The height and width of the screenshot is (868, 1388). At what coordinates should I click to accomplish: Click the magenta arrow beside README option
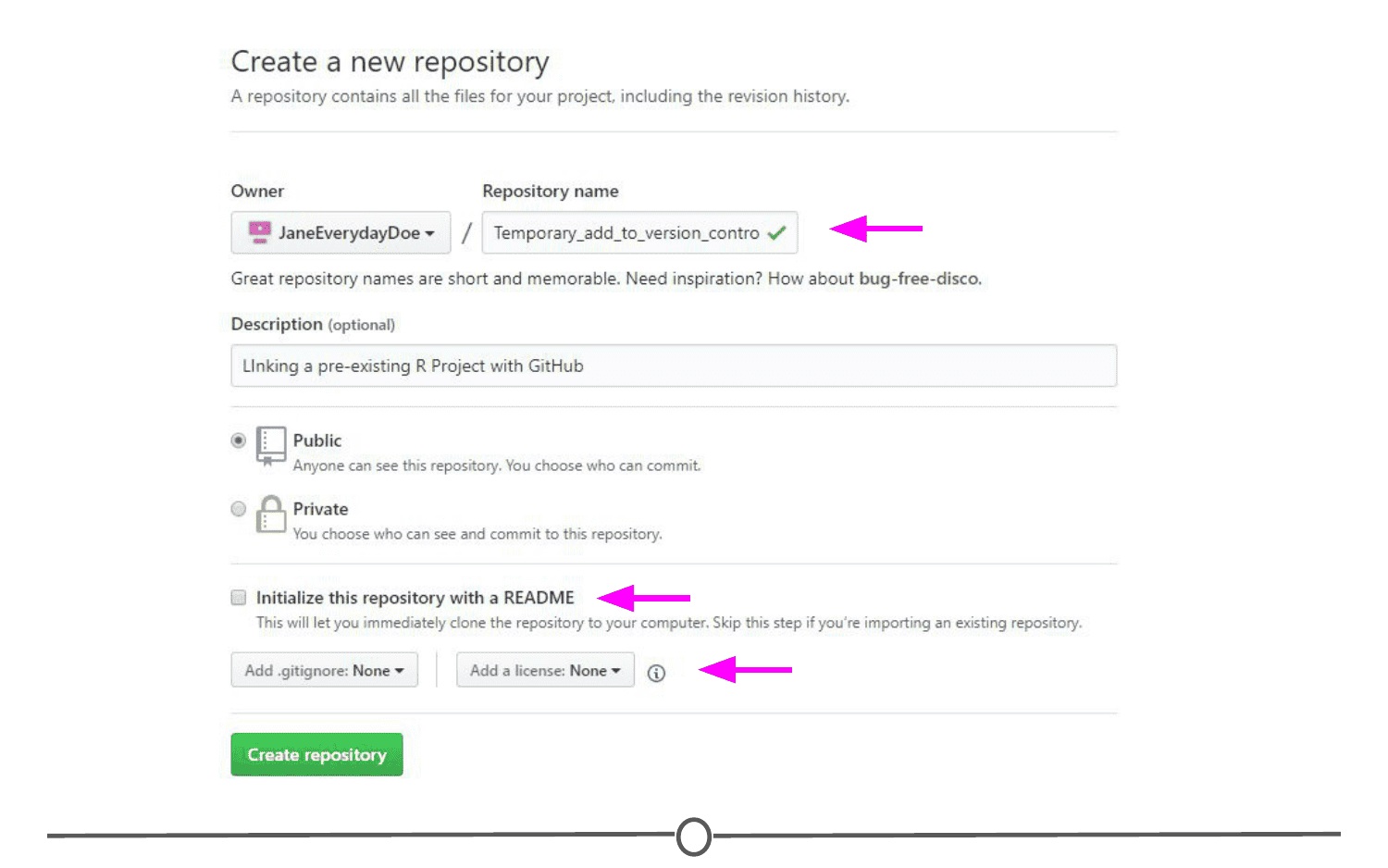coord(644,598)
